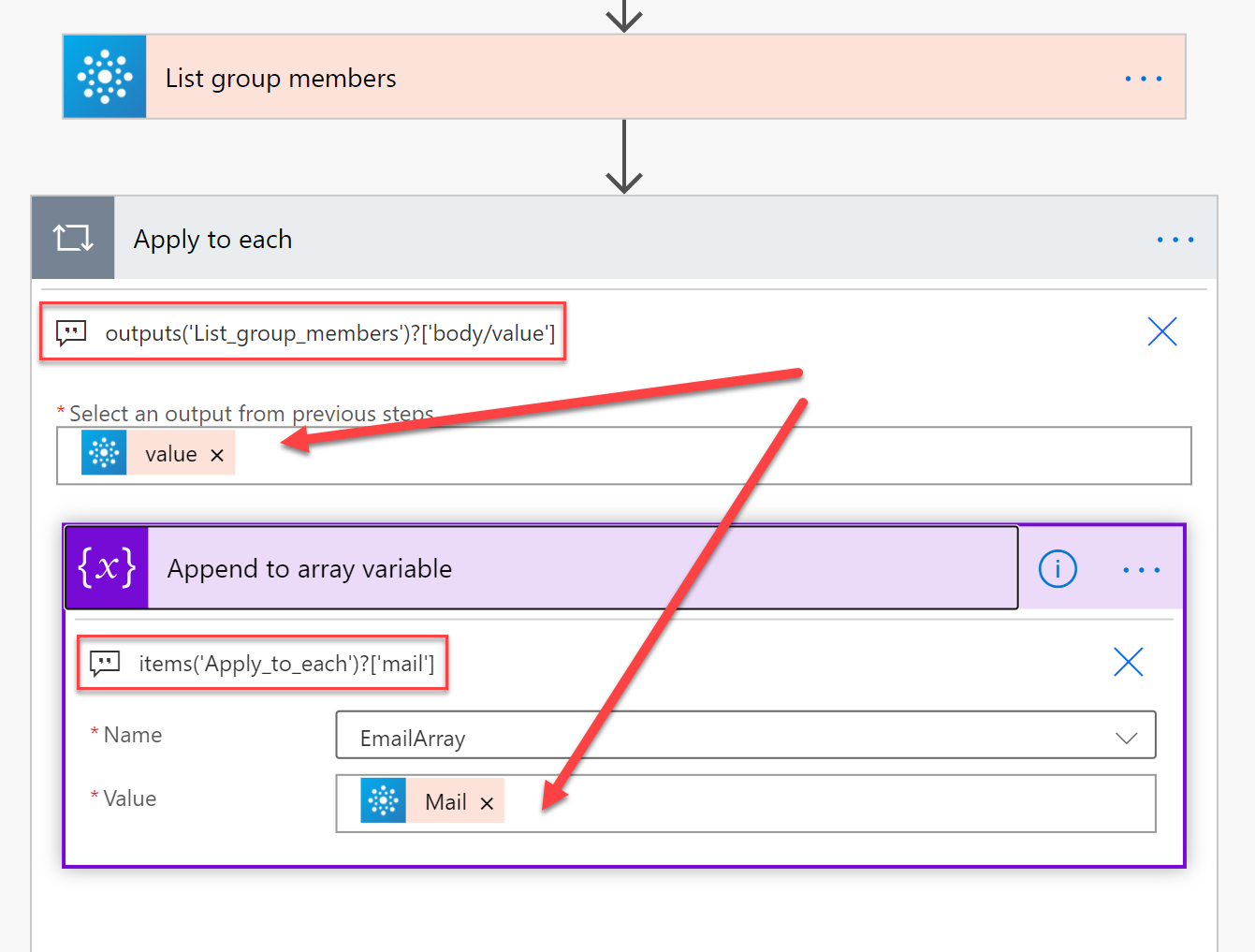Click the Apply to each loop icon

point(73,238)
